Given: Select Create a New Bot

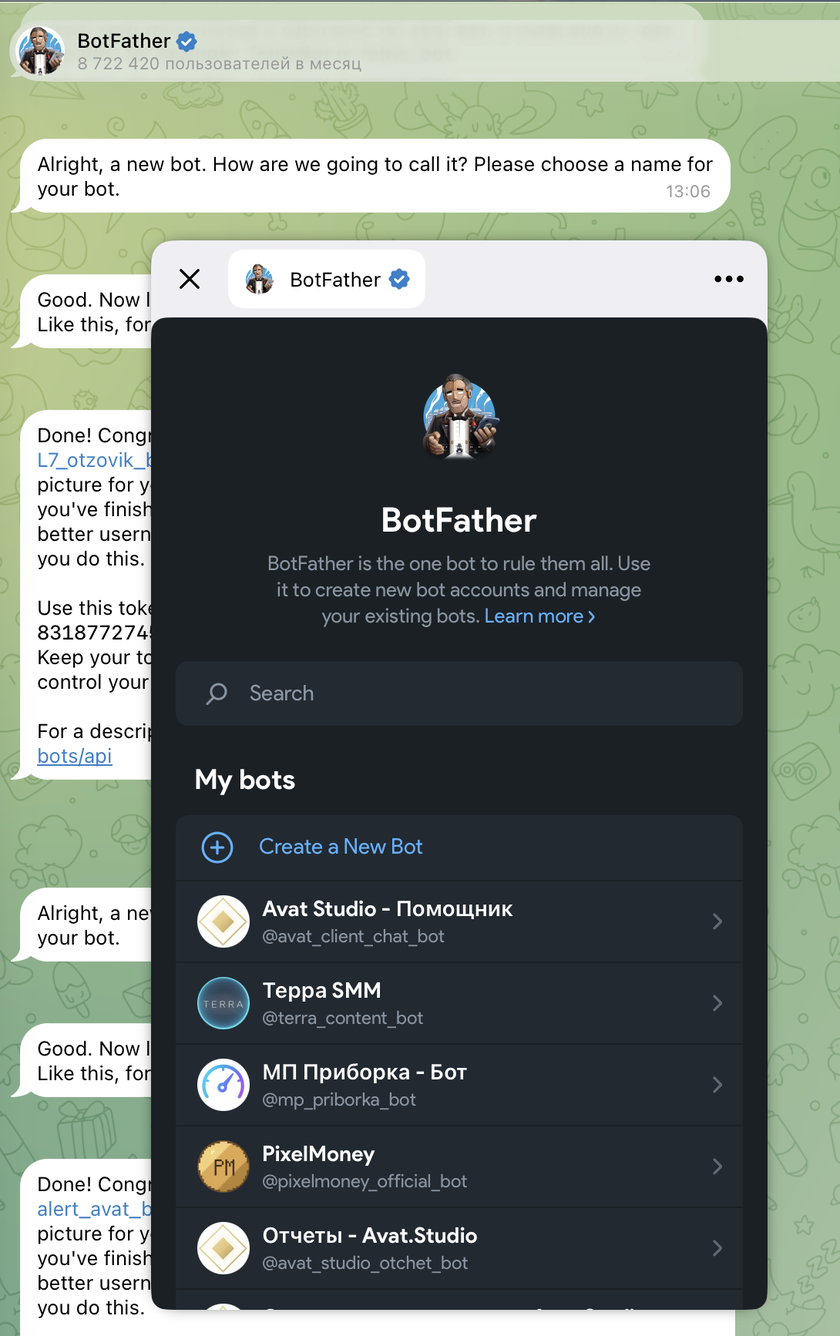Looking at the screenshot, I should tap(459, 848).
